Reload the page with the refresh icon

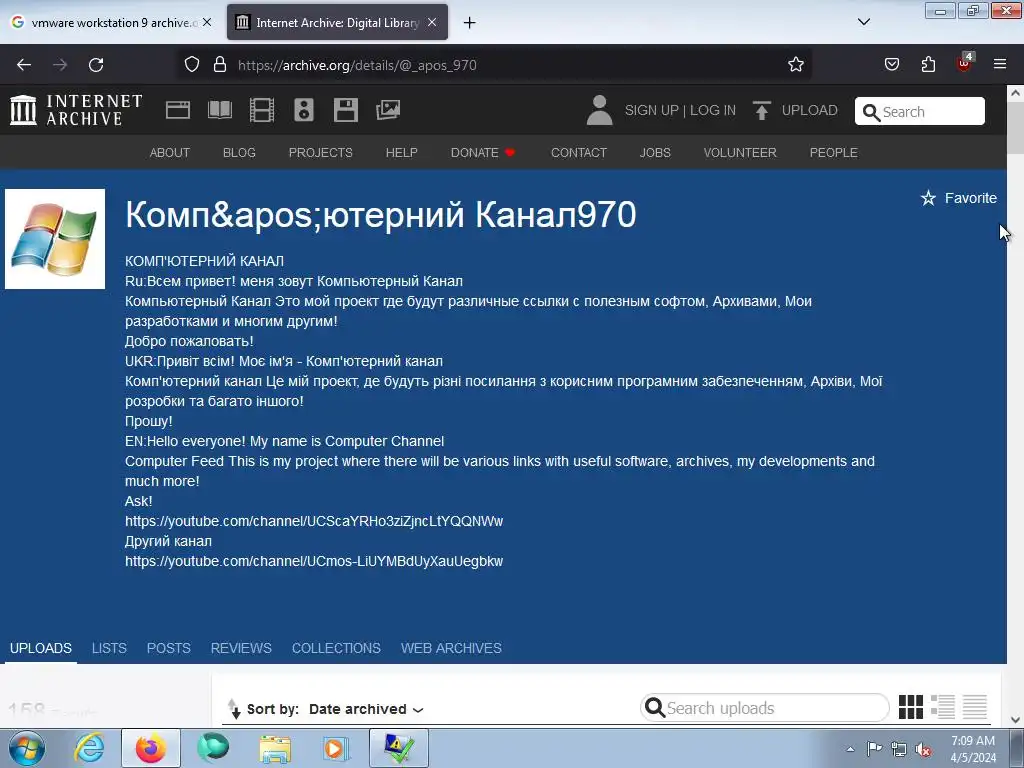tap(96, 65)
